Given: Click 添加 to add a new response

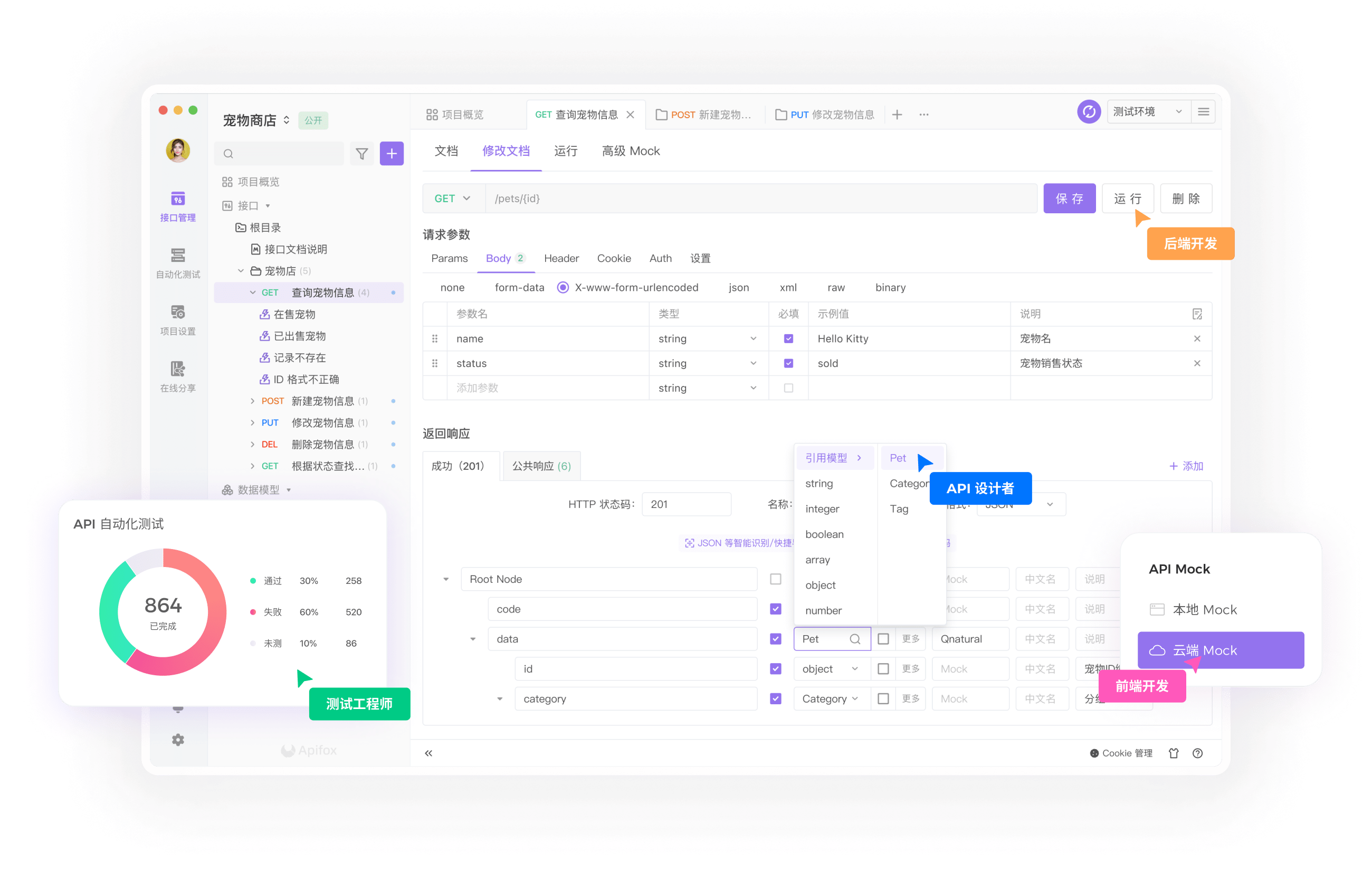Looking at the screenshot, I should (1186, 466).
